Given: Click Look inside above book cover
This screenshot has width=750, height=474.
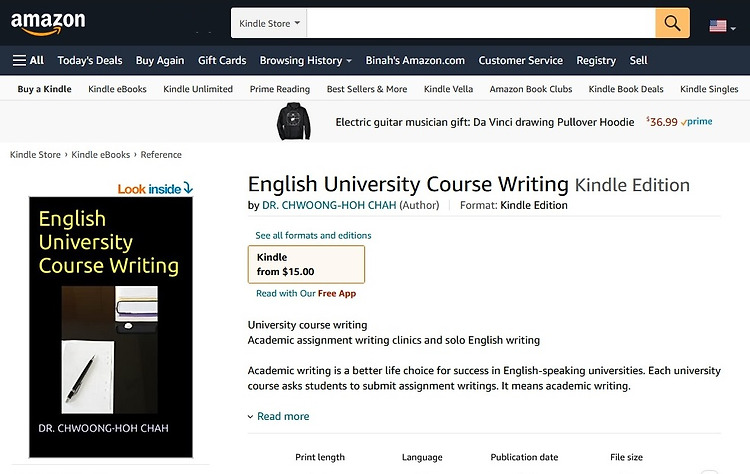Looking at the screenshot, I should 155,188.
